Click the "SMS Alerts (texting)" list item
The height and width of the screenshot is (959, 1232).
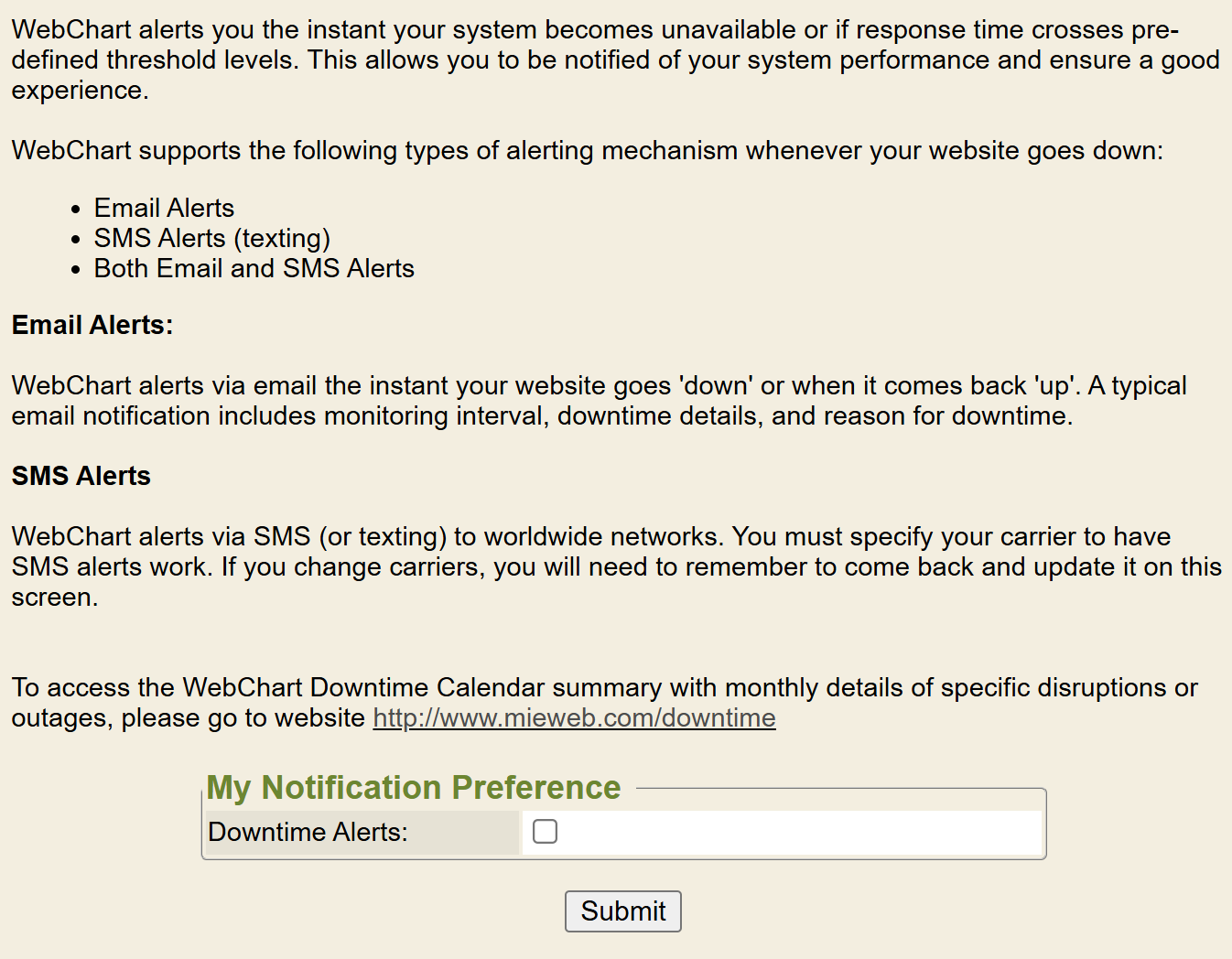click(x=211, y=238)
